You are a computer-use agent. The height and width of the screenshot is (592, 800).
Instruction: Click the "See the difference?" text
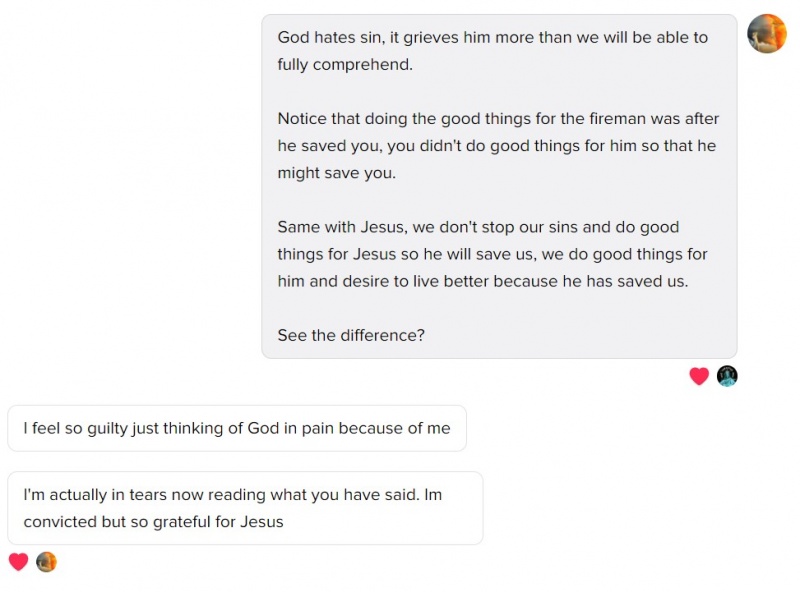click(x=351, y=335)
